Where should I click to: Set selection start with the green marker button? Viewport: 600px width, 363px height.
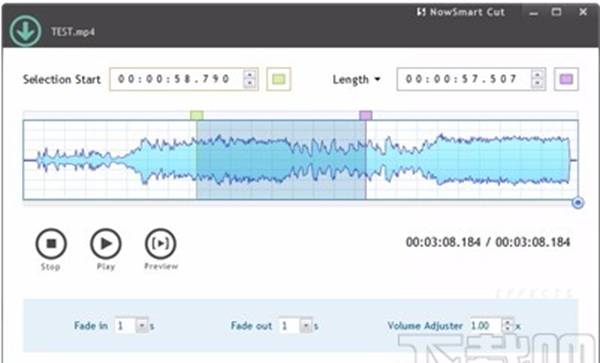[279, 79]
